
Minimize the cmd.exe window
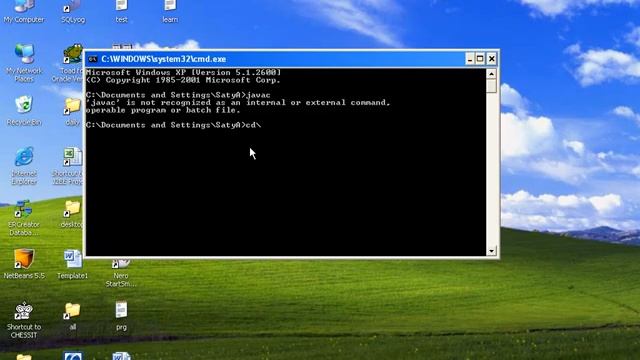(470, 59)
